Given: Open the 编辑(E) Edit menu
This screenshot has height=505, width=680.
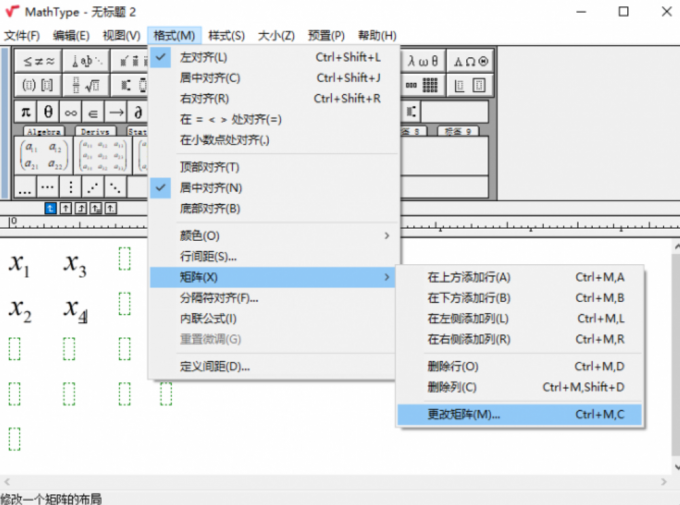Looking at the screenshot, I should tap(71, 36).
